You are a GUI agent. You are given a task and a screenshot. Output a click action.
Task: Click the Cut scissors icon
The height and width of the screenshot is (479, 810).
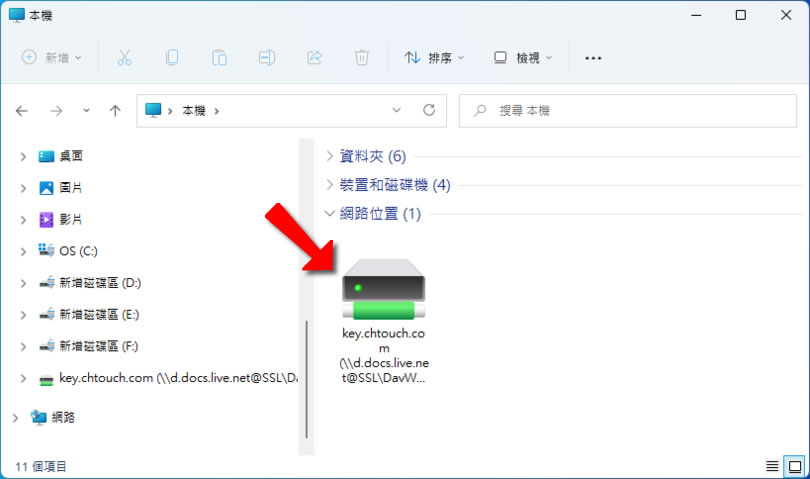124,57
